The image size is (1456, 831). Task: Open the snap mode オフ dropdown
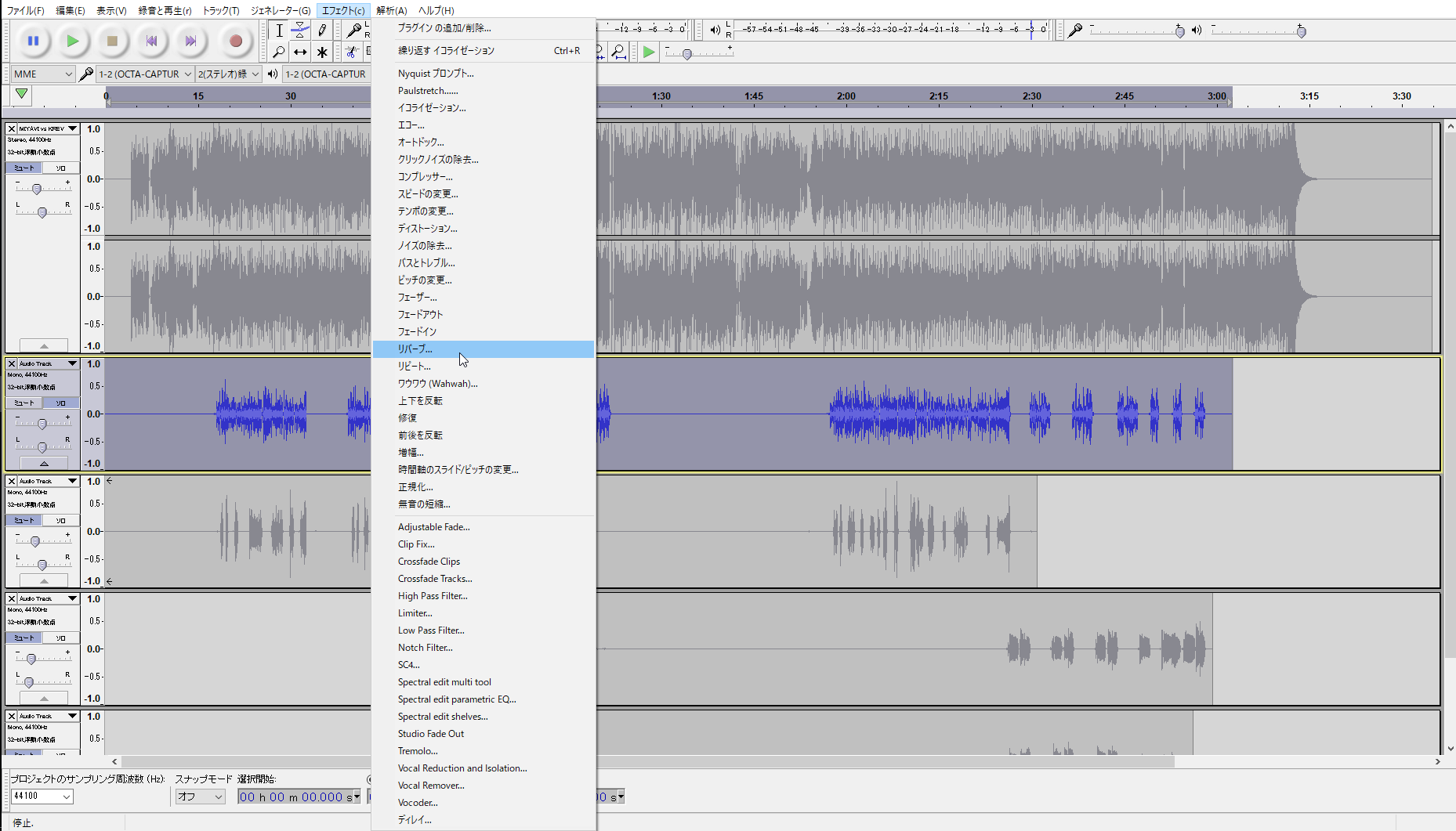200,796
